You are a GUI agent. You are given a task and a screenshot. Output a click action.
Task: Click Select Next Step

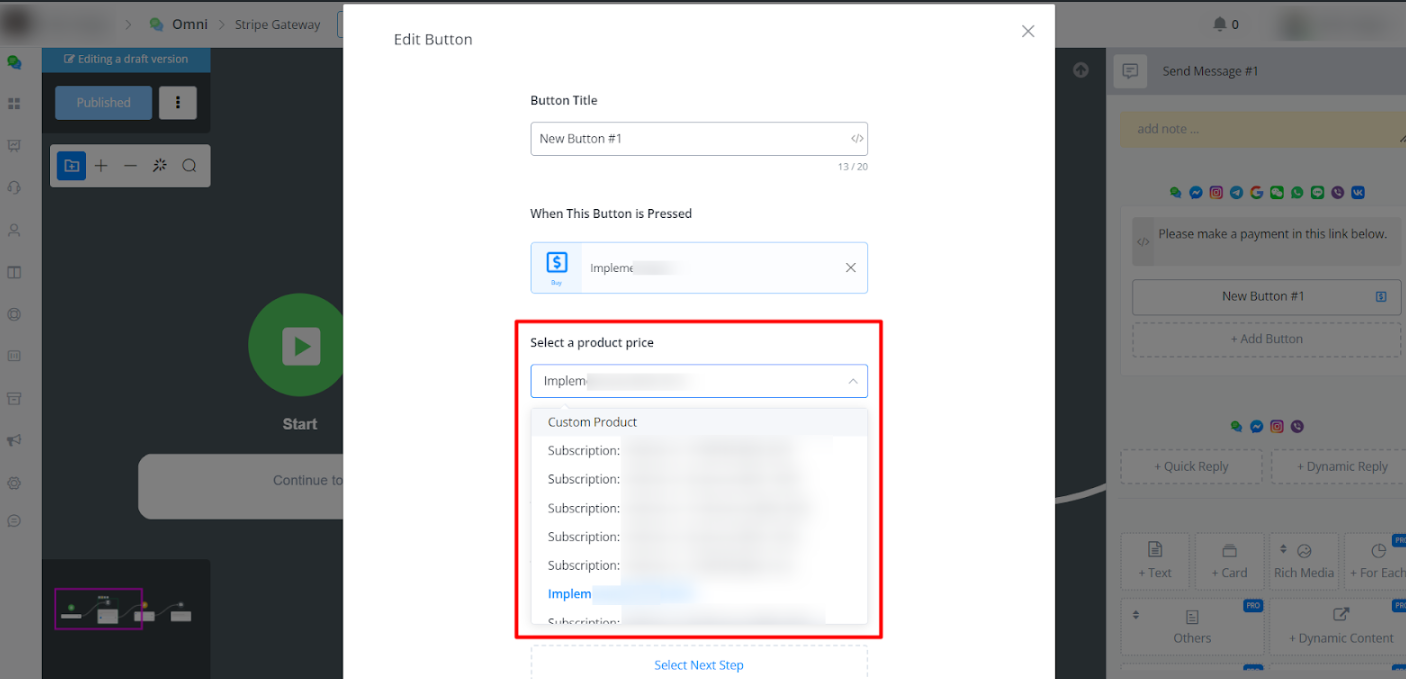698,665
